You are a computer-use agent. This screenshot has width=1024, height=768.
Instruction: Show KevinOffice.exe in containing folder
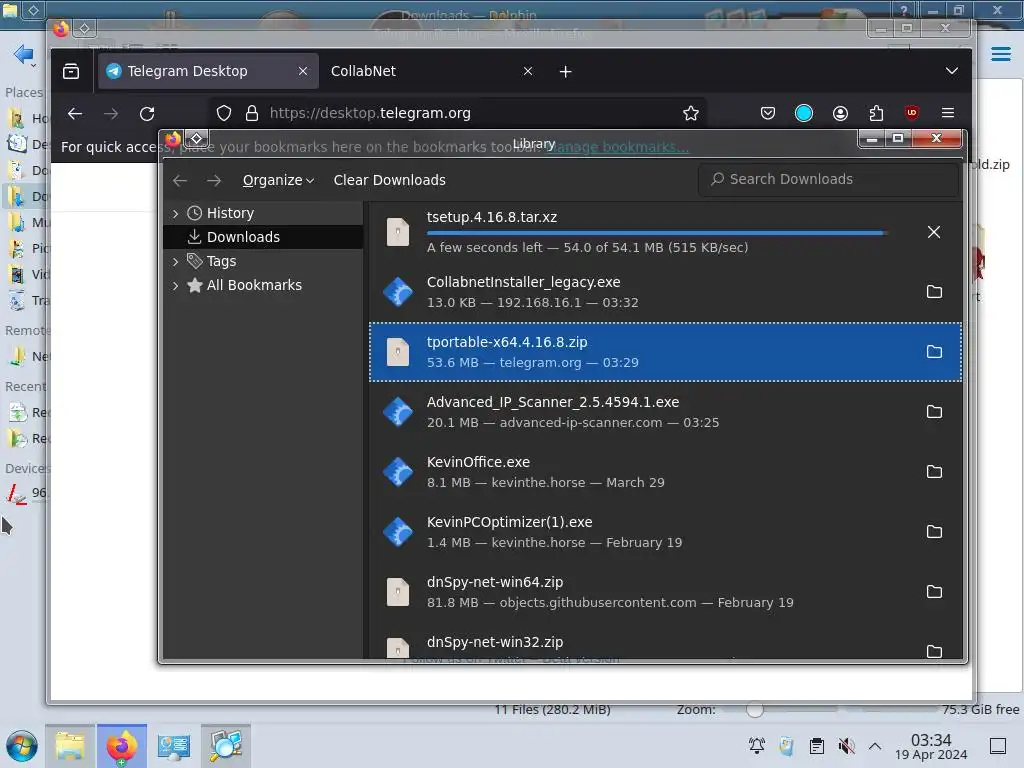tap(935, 472)
